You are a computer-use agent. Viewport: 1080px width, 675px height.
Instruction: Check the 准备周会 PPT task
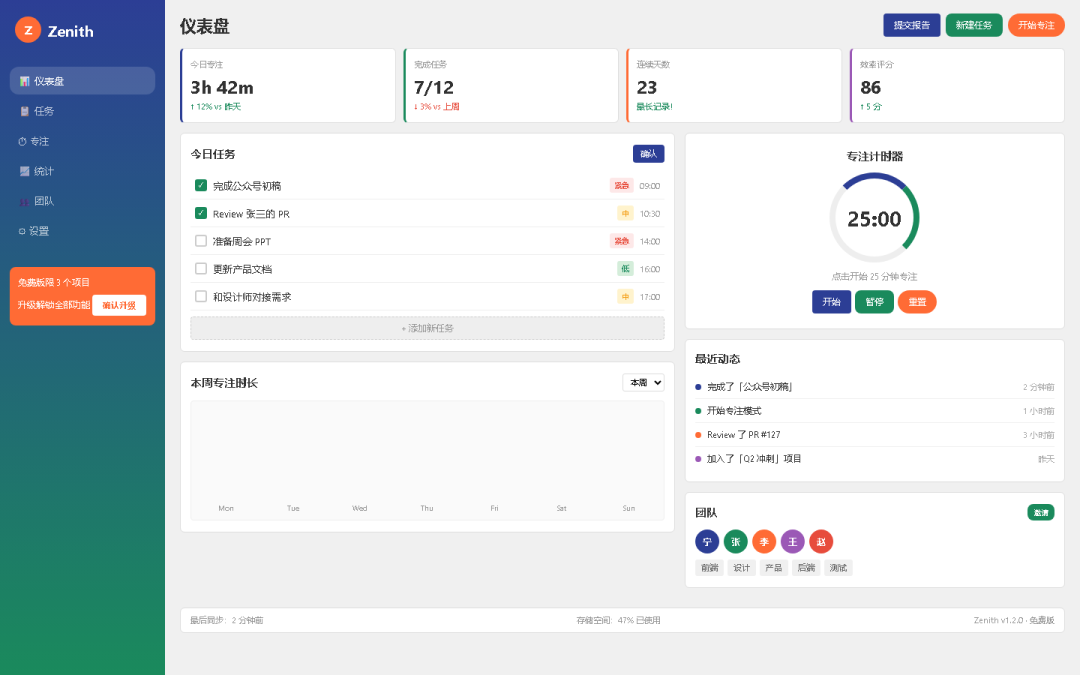(201, 241)
